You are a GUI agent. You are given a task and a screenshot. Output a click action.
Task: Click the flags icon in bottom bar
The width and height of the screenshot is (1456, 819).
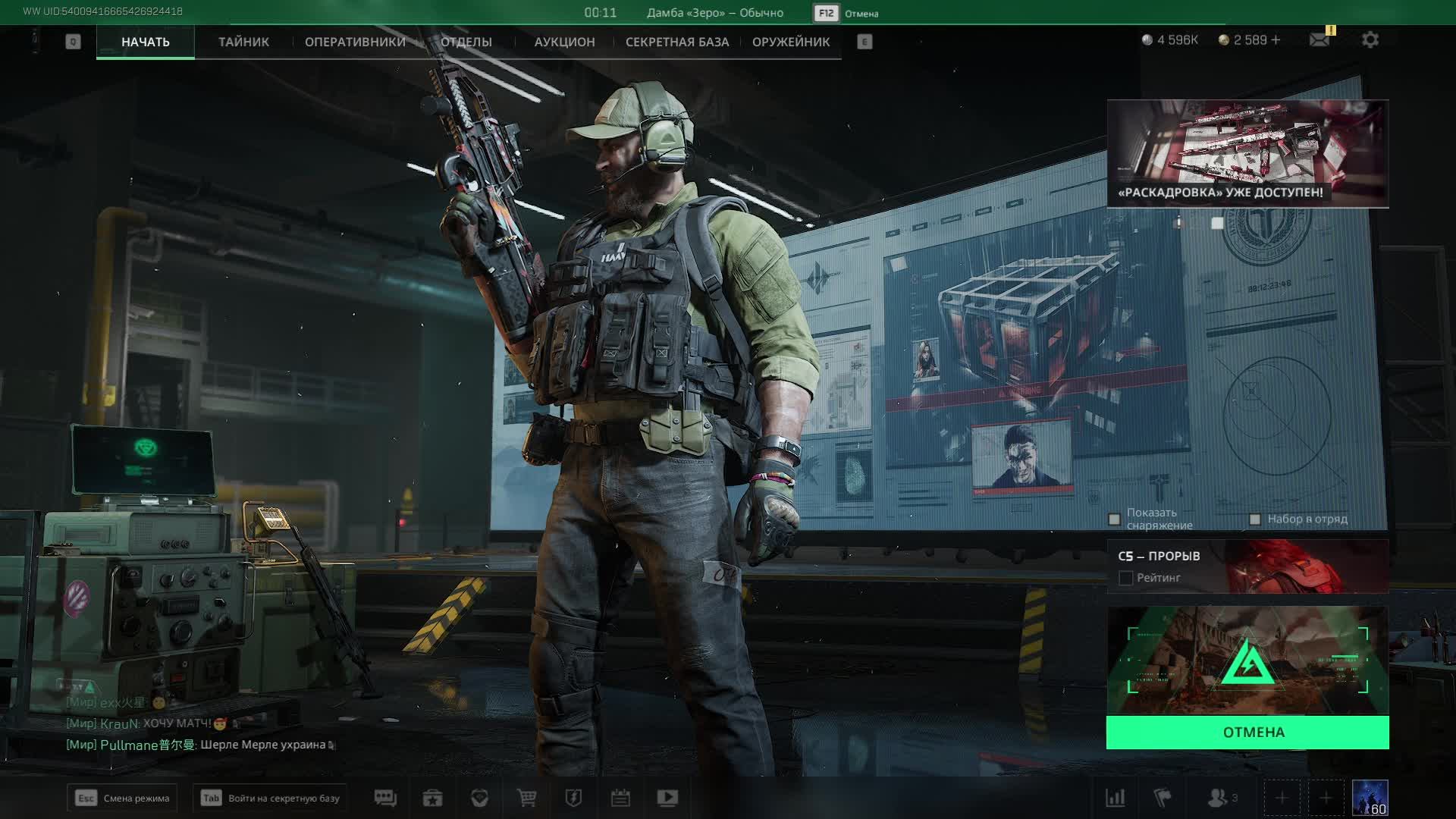(1162, 798)
